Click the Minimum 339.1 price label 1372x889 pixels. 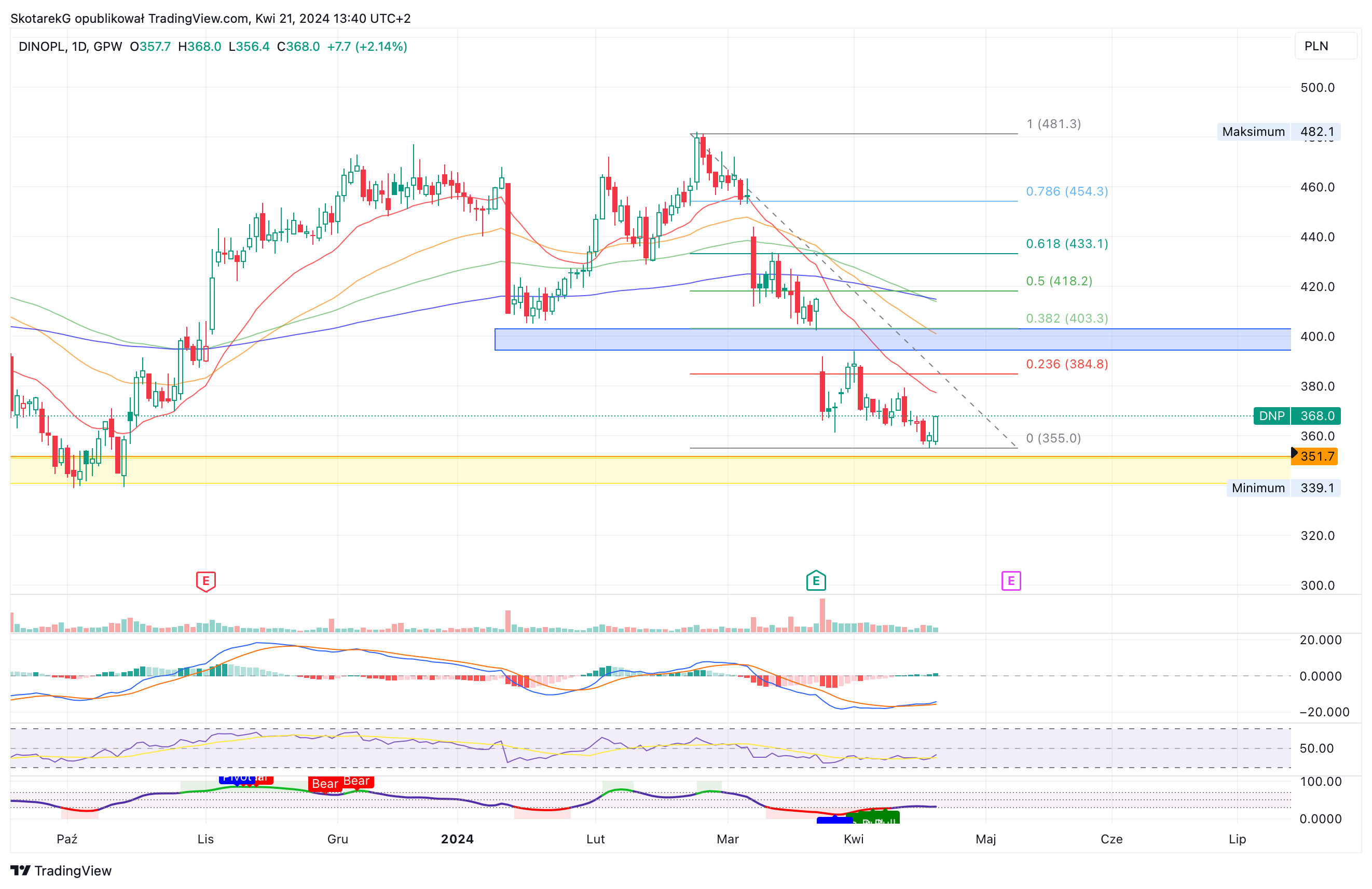tap(1283, 488)
